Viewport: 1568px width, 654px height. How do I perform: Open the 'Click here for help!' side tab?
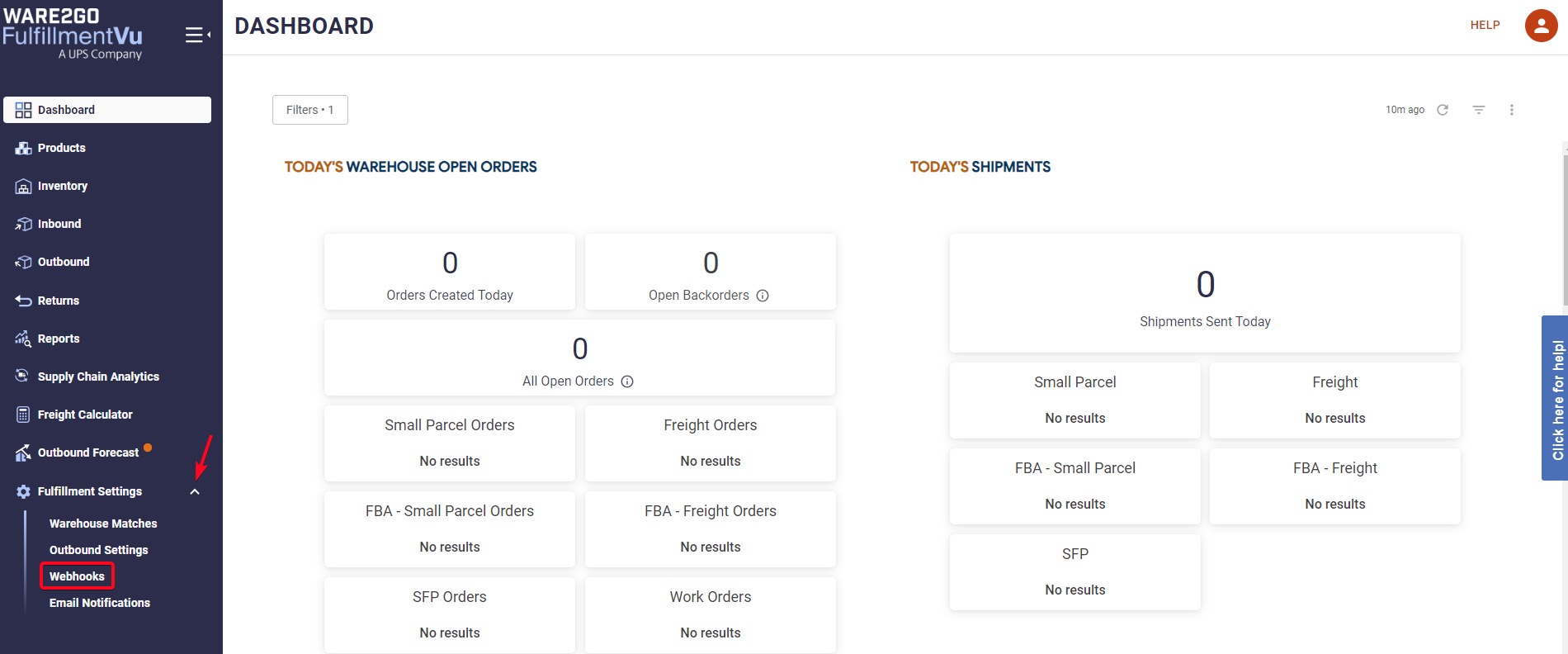click(1556, 398)
